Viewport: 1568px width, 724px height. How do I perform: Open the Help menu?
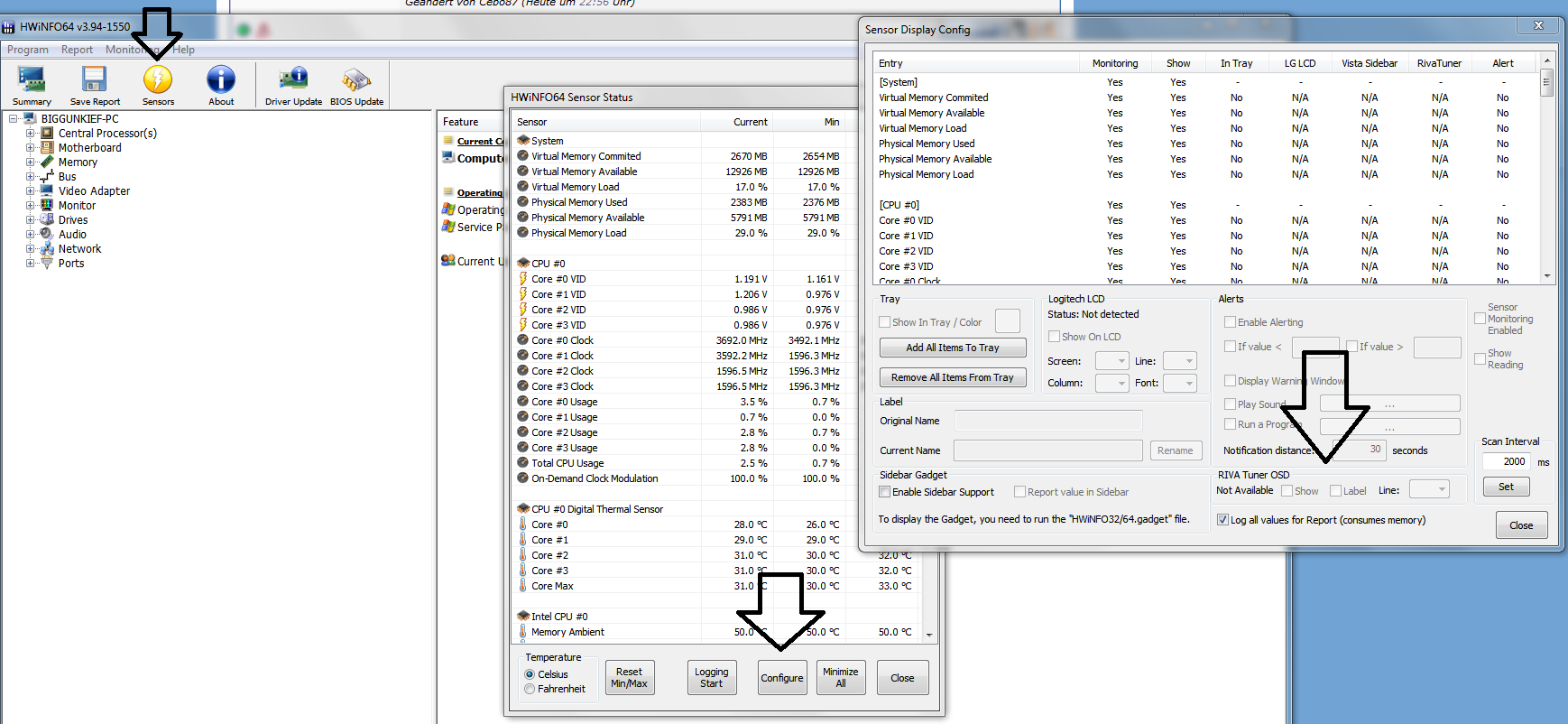[x=183, y=50]
